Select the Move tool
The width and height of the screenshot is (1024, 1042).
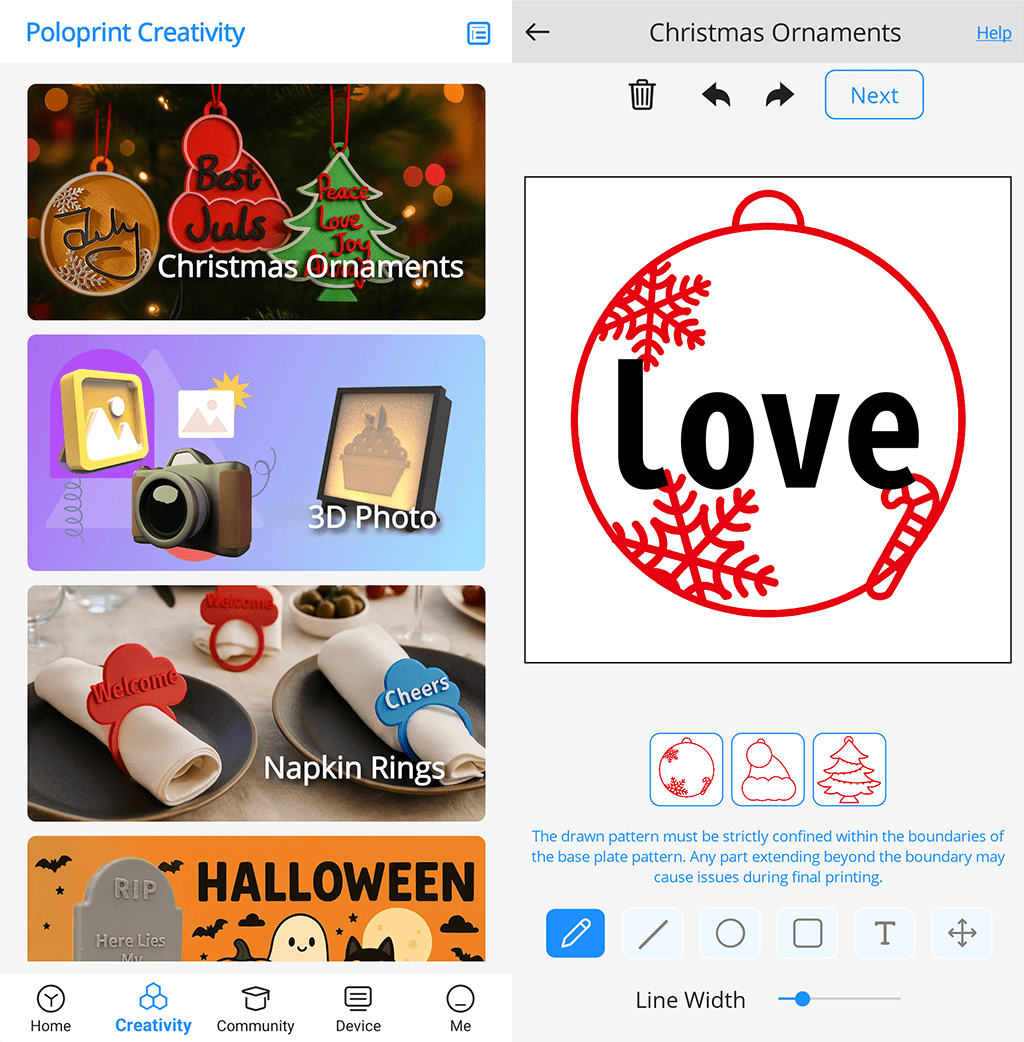pos(961,933)
